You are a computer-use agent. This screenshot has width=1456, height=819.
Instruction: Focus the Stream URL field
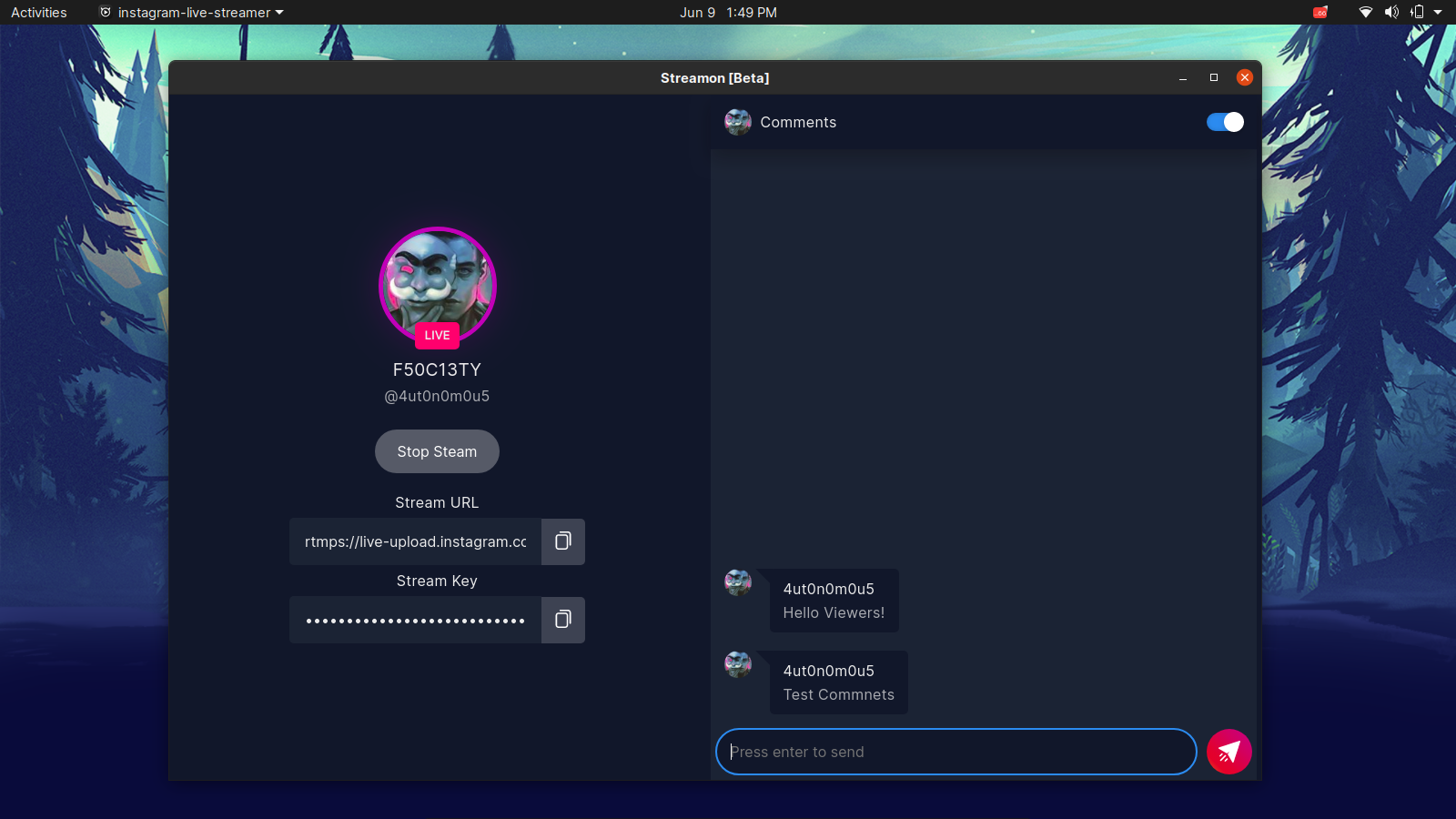pyautogui.click(x=416, y=541)
